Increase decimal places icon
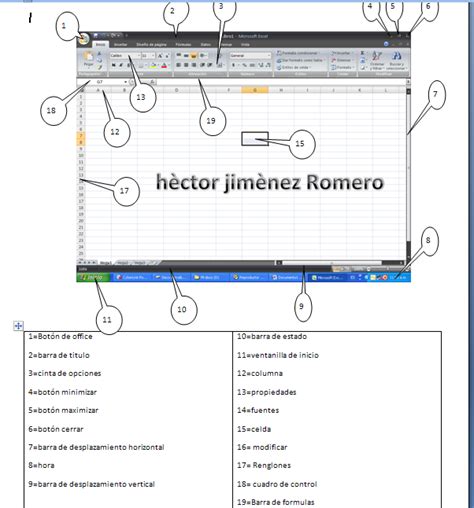474x508 pixels. pos(261,65)
